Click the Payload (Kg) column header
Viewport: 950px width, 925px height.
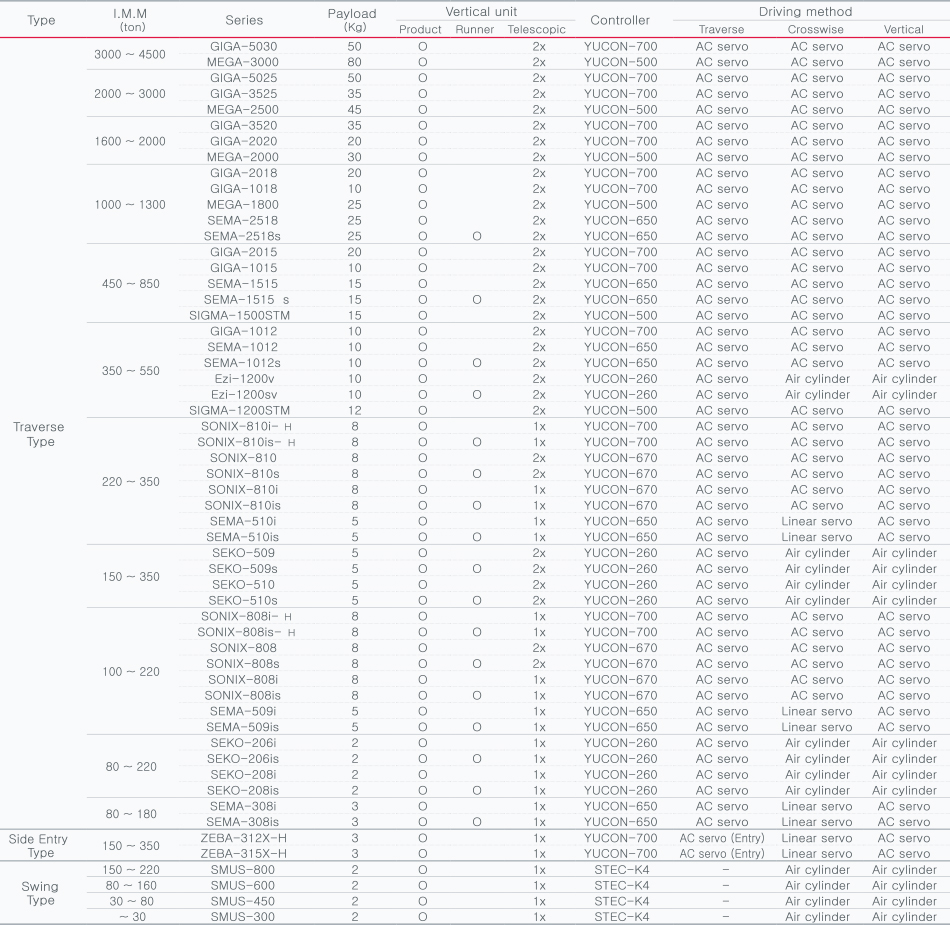[352, 20]
